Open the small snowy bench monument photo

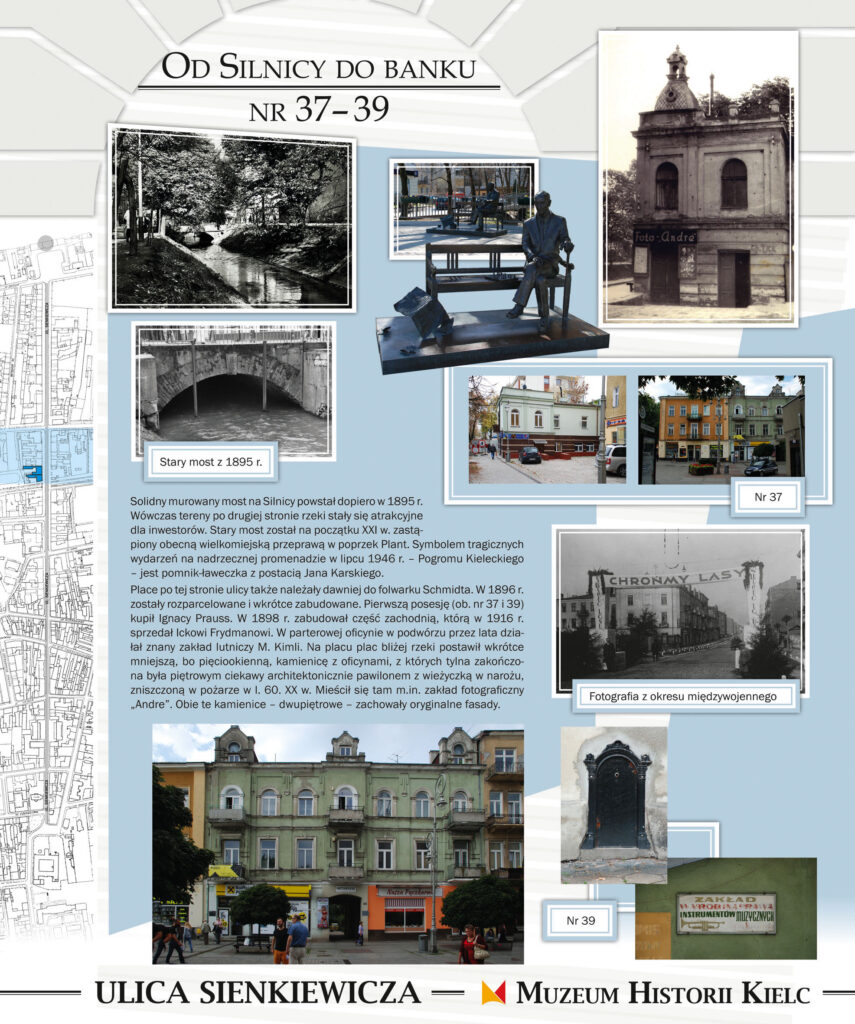point(464,208)
